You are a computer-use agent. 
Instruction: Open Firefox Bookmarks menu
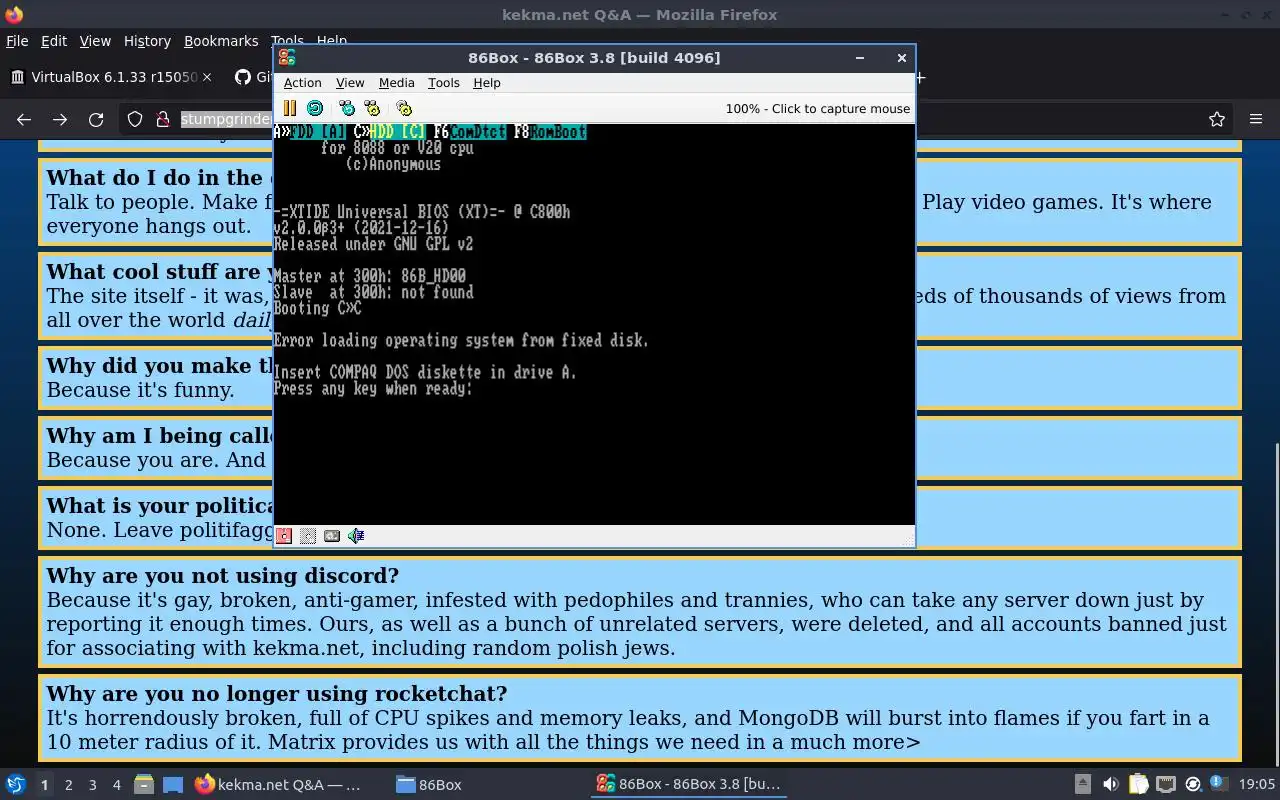point(221,41)
